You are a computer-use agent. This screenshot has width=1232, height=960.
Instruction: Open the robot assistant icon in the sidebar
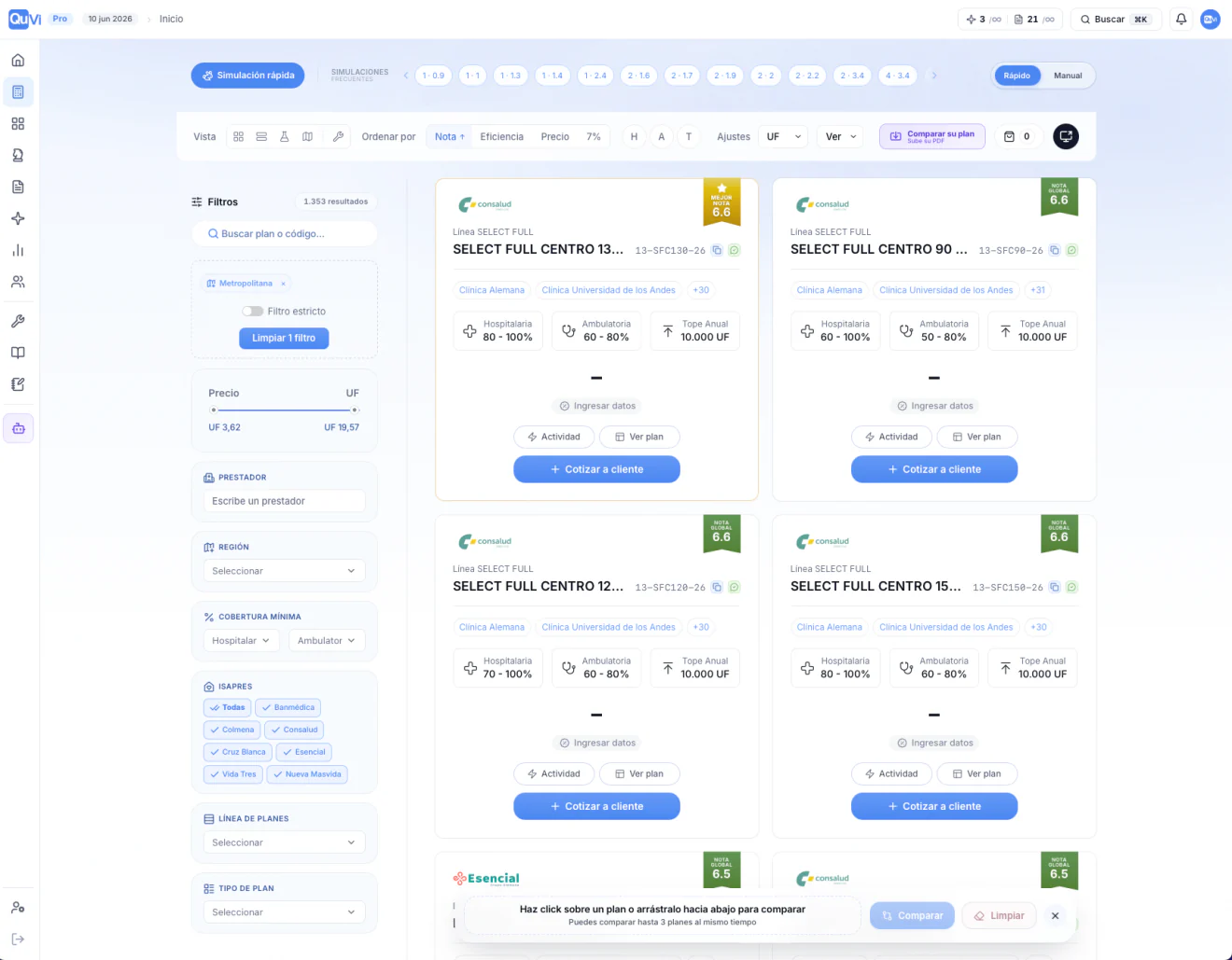pos(18,429)
